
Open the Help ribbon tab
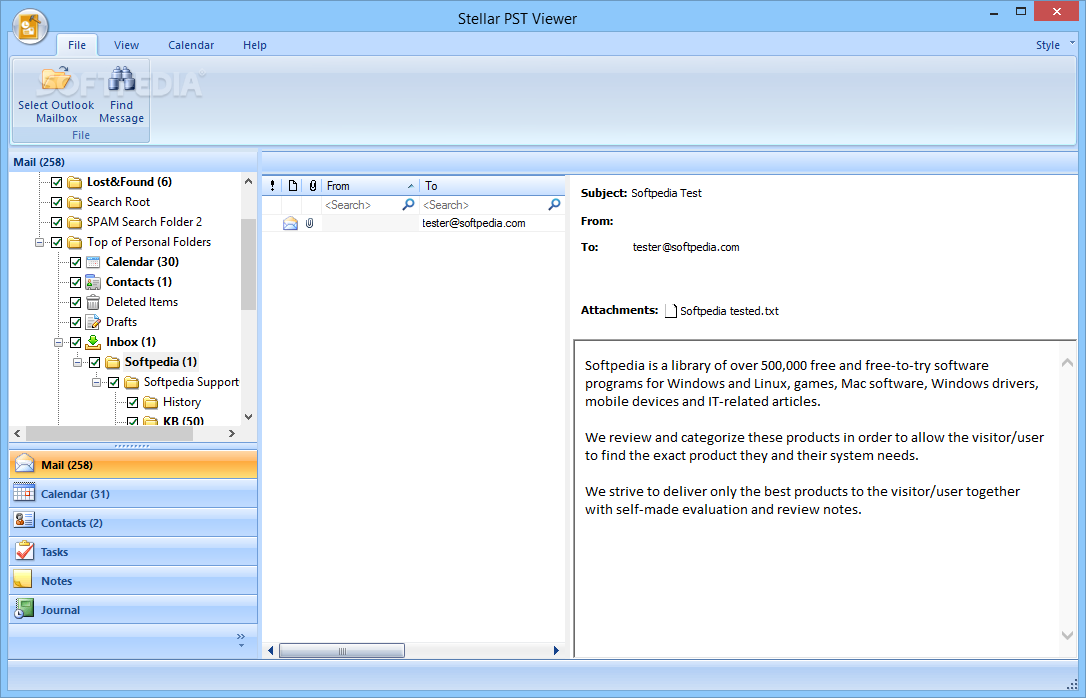click(255, 45)
